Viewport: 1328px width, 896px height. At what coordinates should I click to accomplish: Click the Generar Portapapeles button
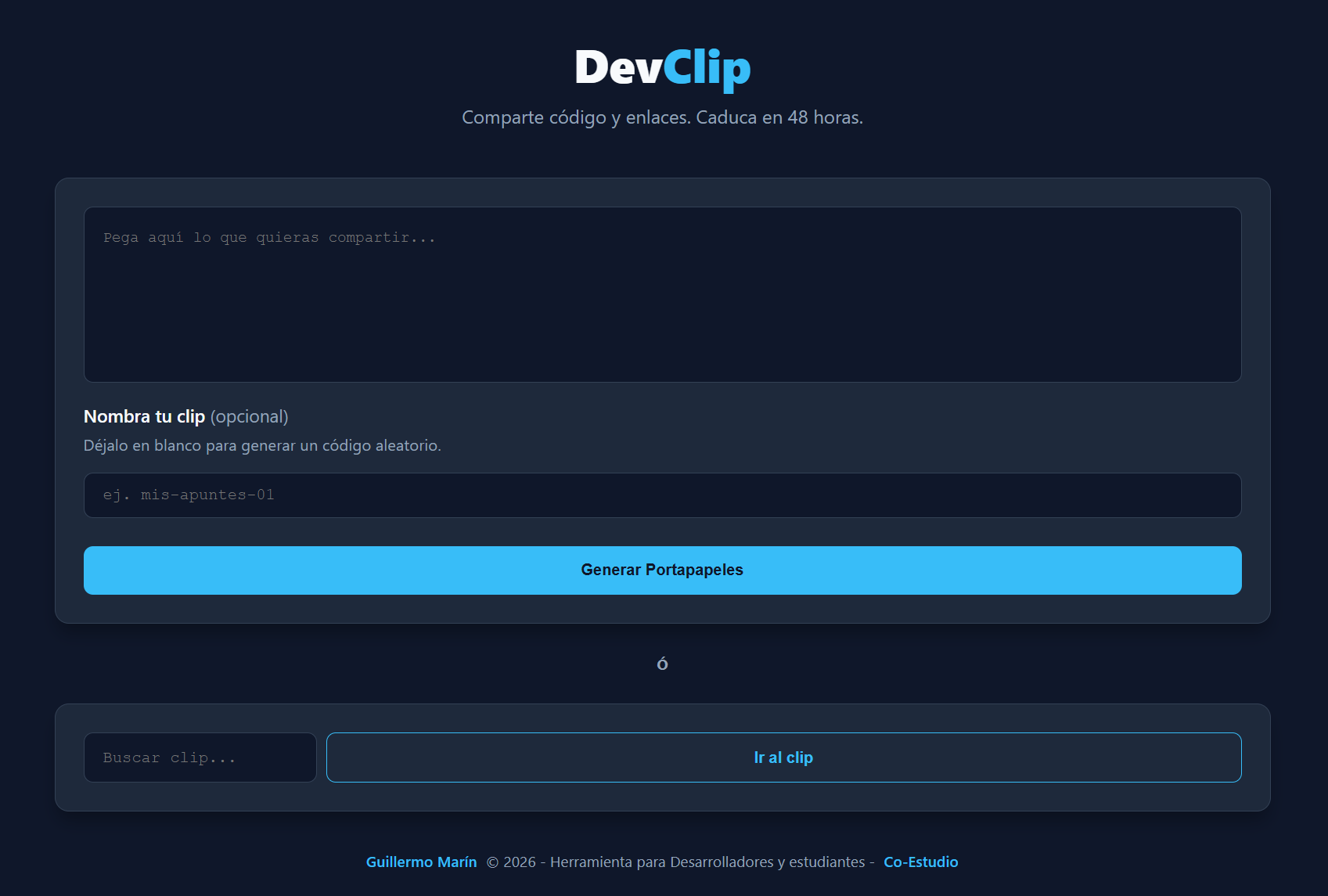662,570
